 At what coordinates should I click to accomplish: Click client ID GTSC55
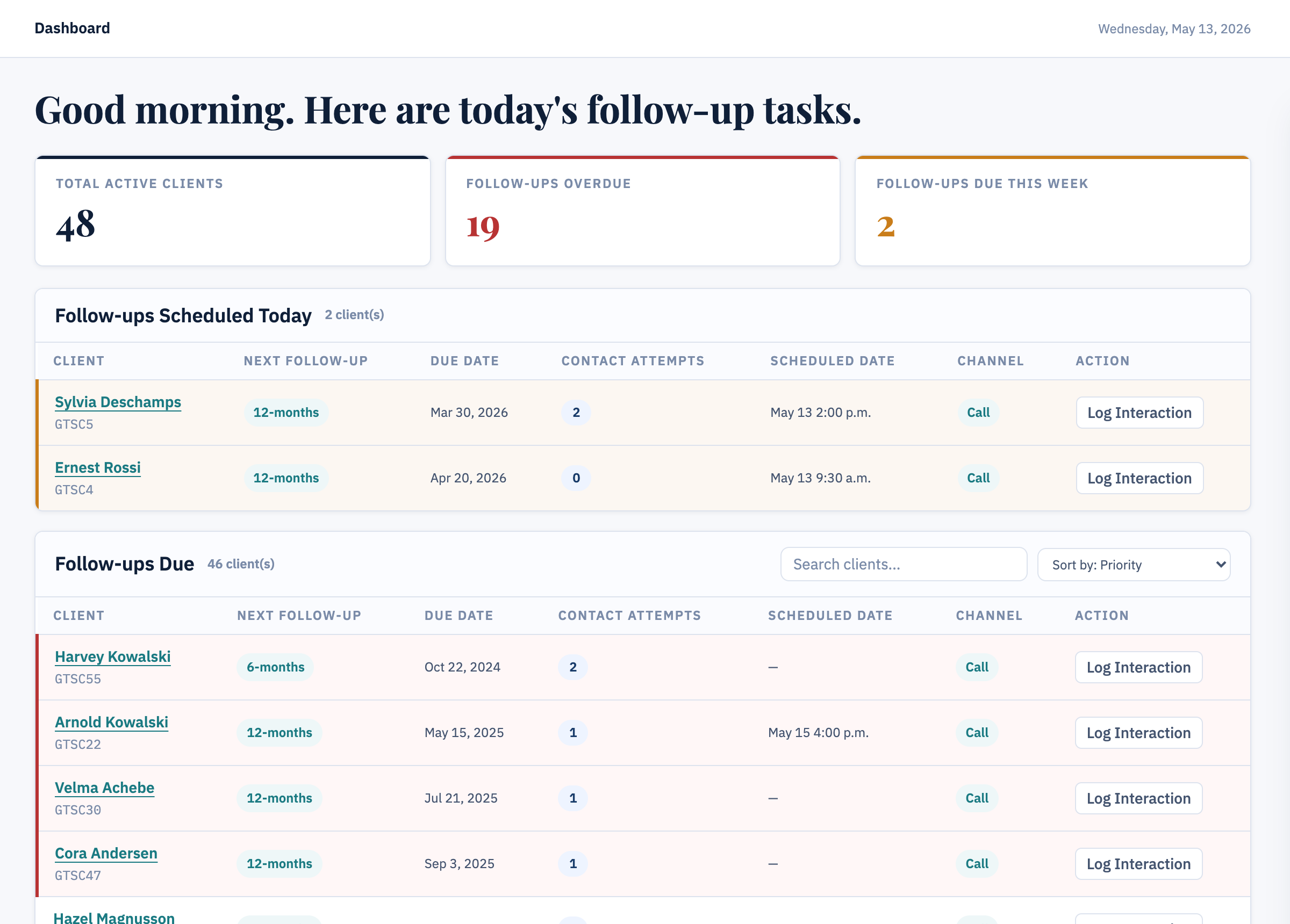(78, 679)
